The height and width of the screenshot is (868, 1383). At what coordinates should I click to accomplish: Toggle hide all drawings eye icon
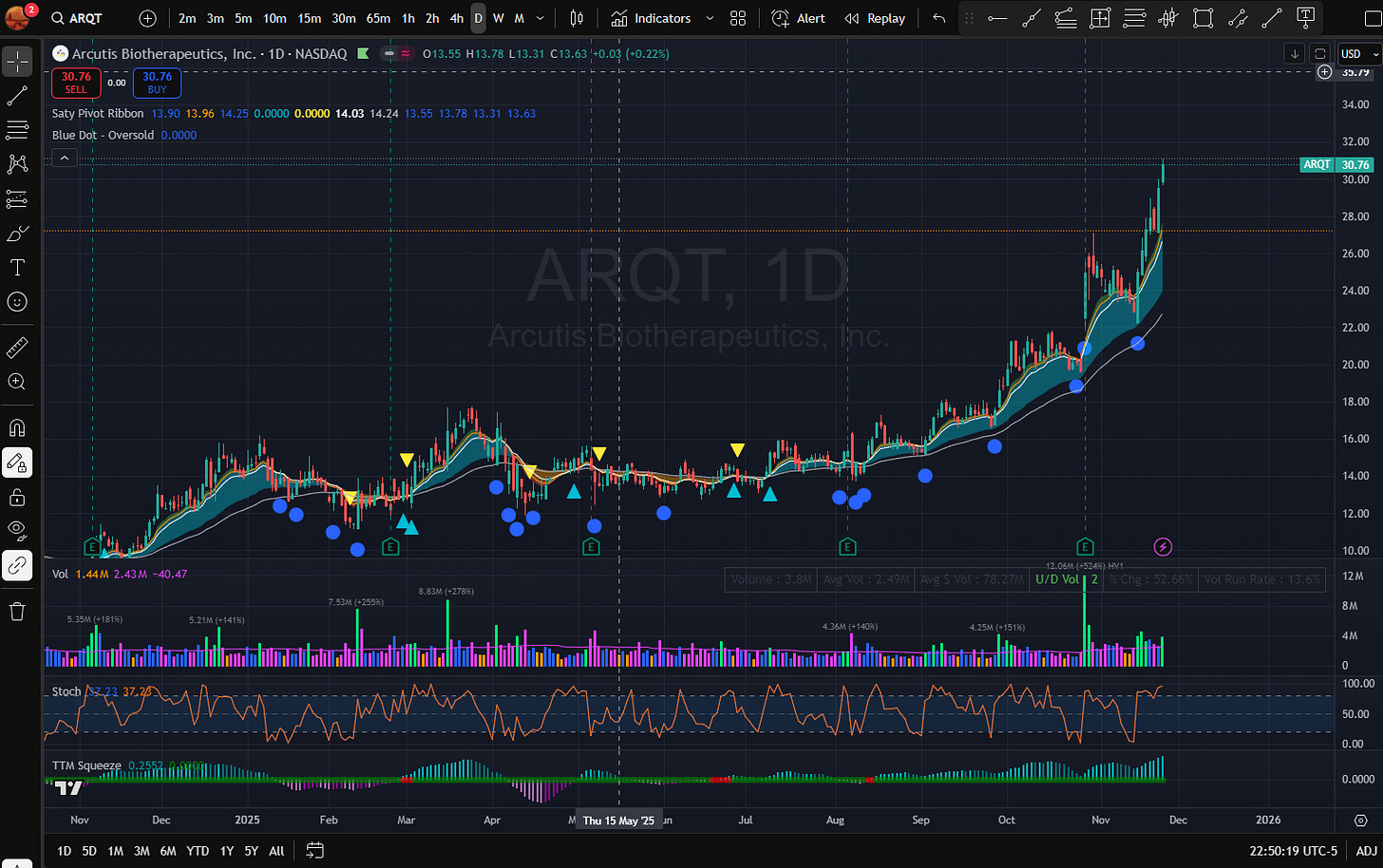[17, 531]
